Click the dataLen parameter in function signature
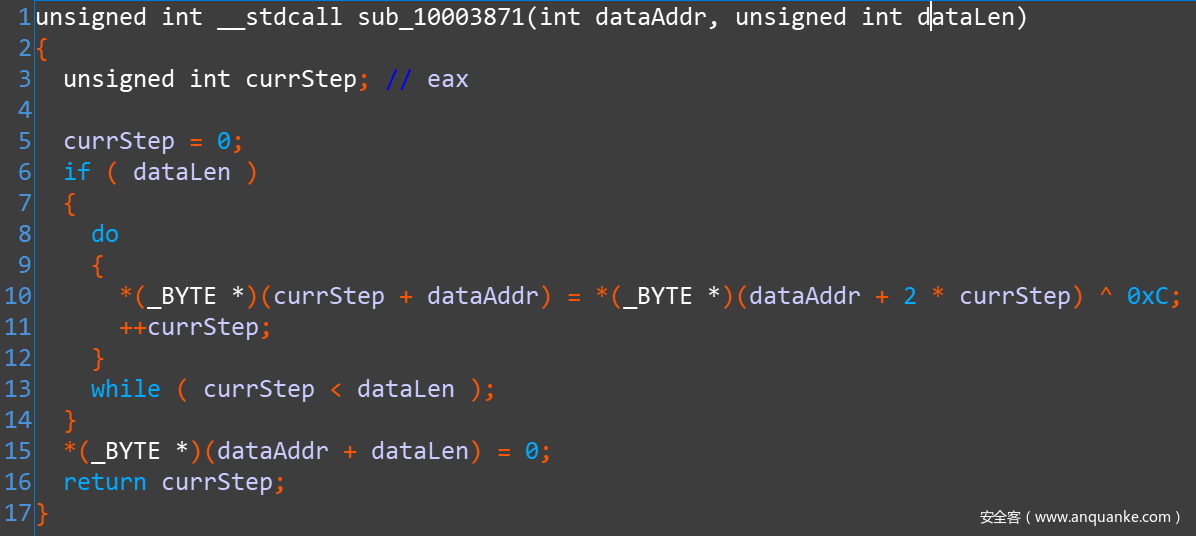This screenshot has width=1196, height=536. 966,18
